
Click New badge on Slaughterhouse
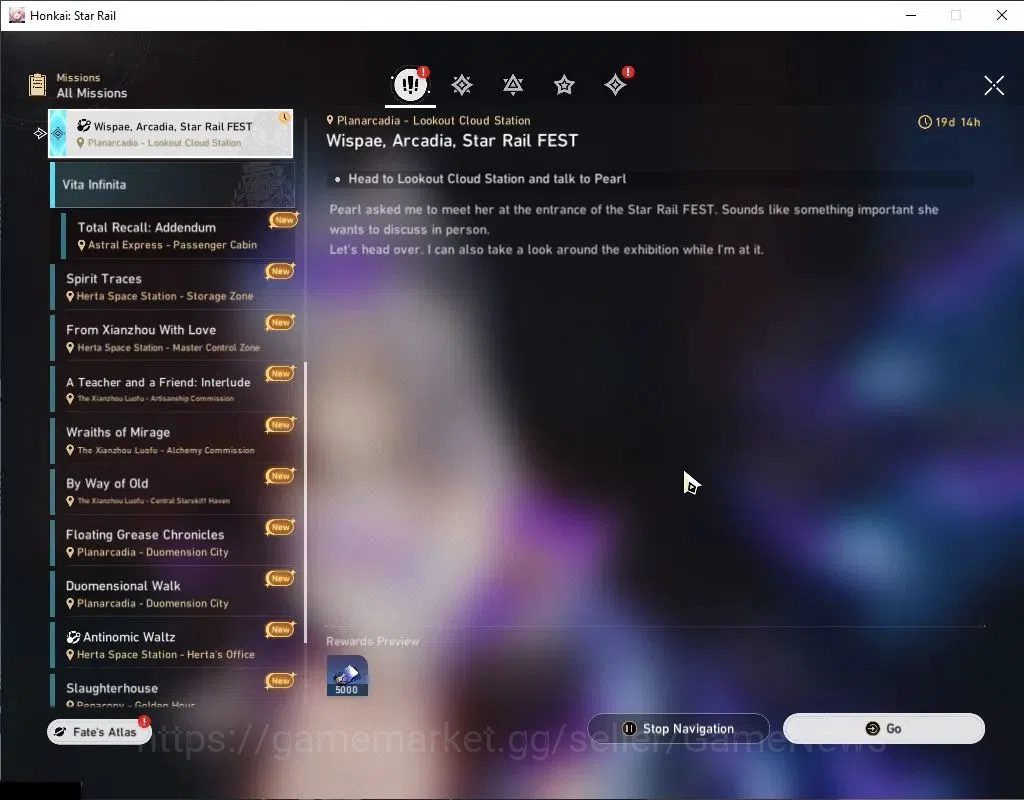[280, 680]
